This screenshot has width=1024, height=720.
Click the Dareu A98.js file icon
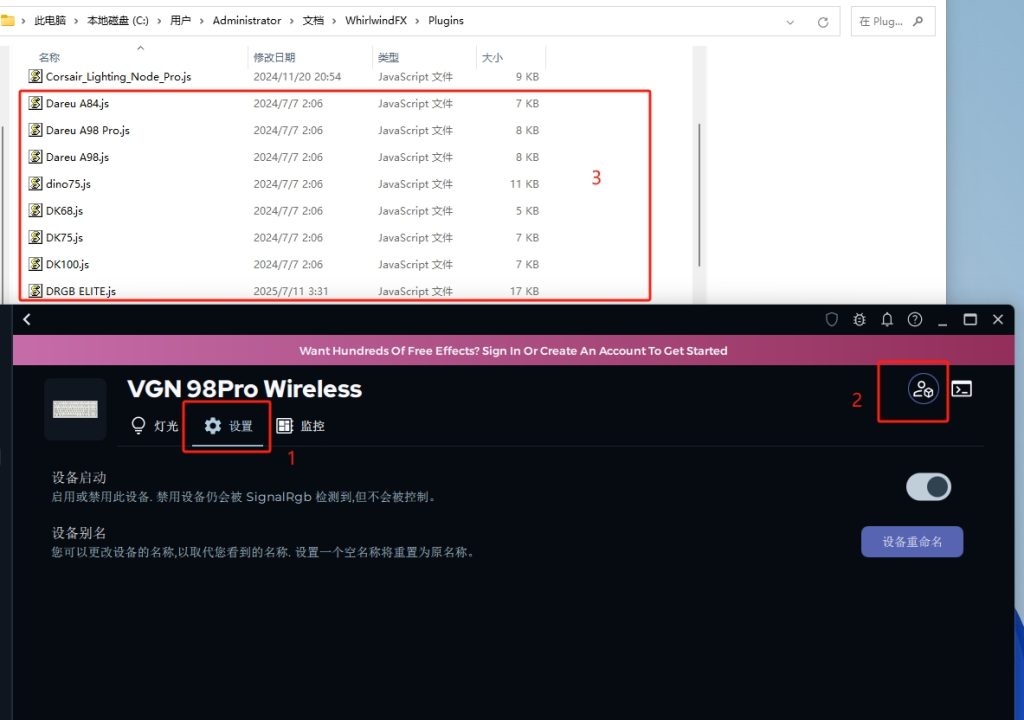[35, 157]
